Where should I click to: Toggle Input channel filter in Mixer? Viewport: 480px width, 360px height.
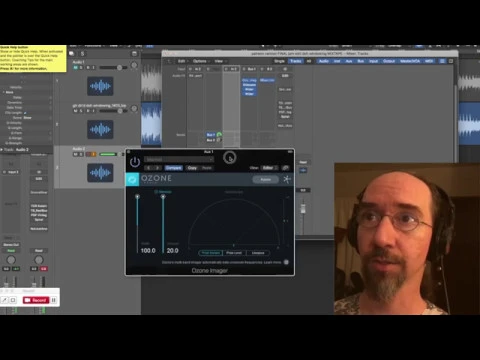[373, 61]
